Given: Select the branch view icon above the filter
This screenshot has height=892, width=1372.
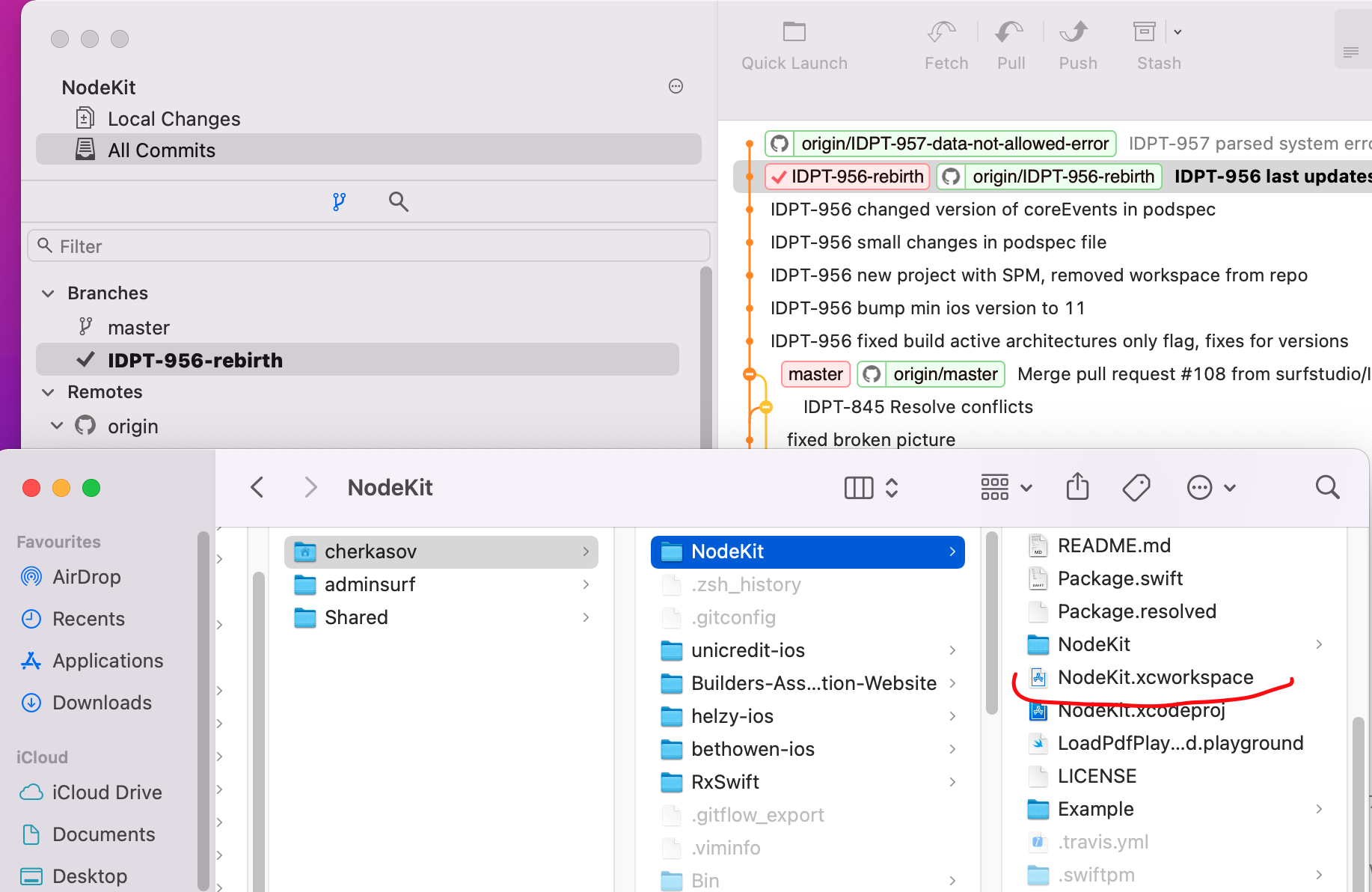Looking at the screenshot, I should point(340,201).
